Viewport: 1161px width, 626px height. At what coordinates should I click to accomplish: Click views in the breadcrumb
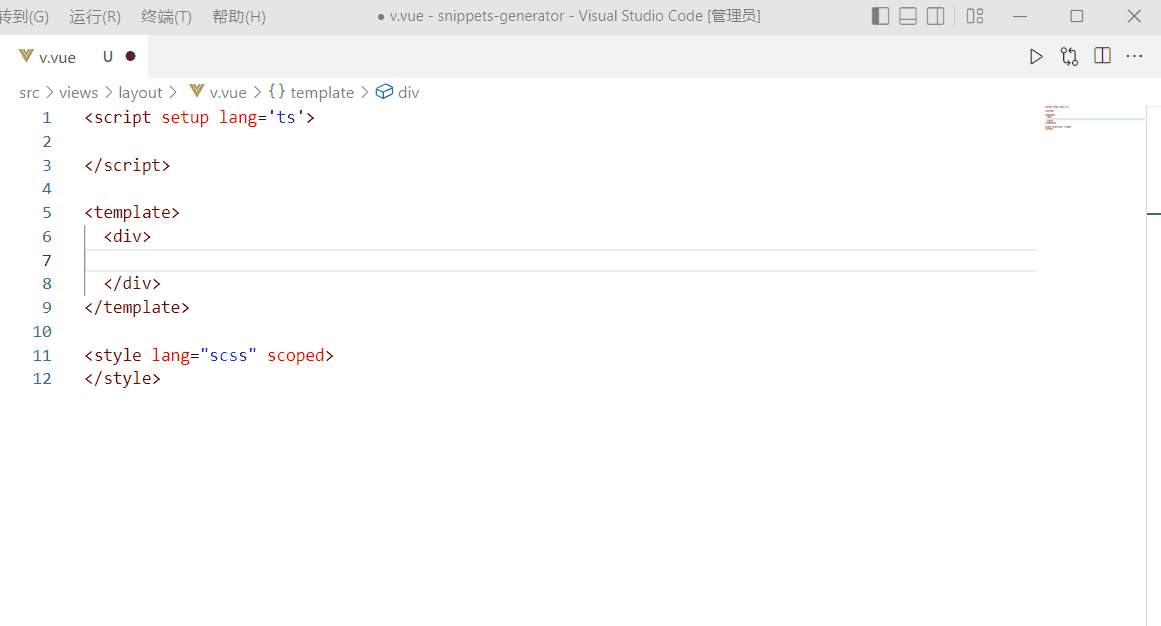(x=78, y=93)
